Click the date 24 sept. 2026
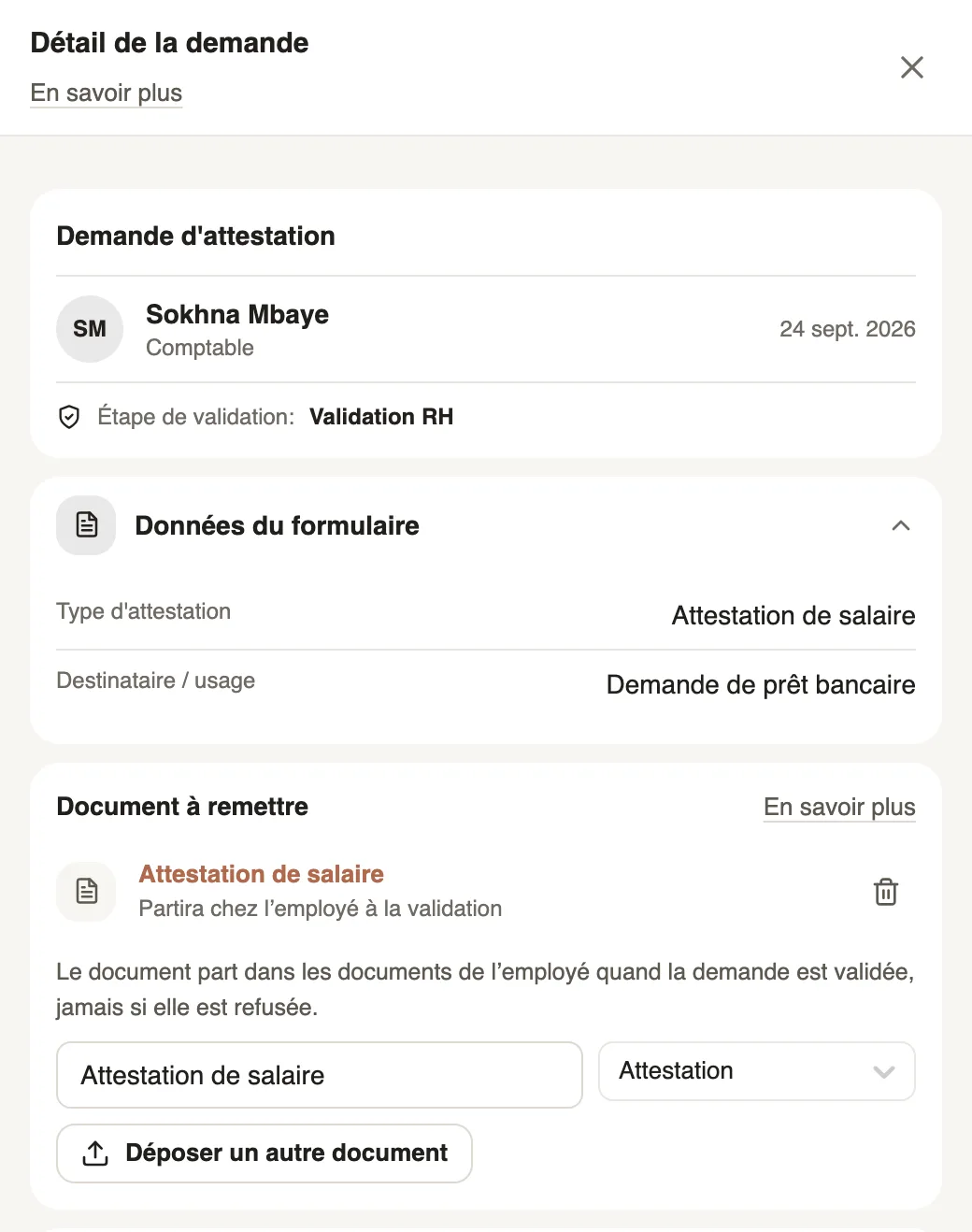 (x=848, y=329)
